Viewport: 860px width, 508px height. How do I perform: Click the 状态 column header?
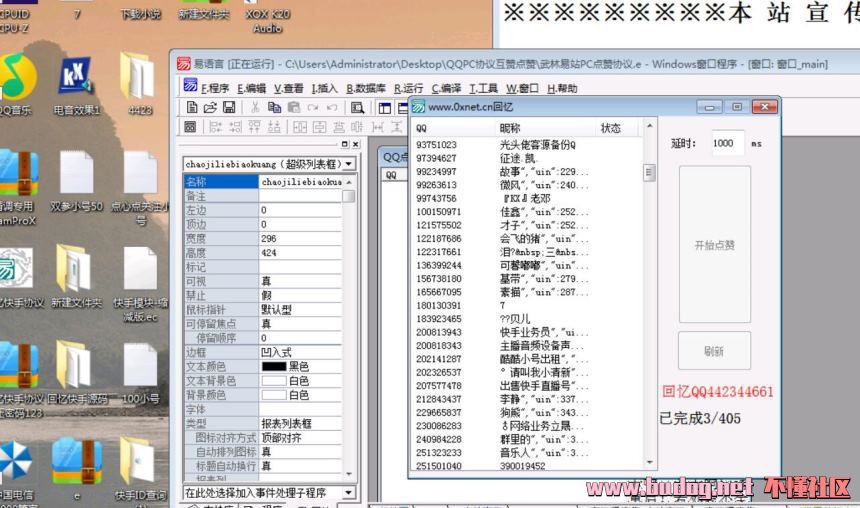tap(618, 128)
